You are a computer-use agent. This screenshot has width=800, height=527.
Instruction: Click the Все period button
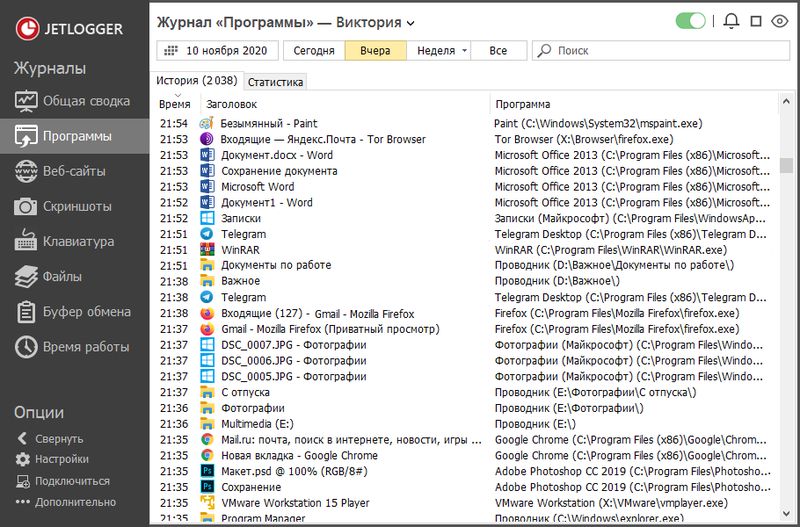point(498,50)
